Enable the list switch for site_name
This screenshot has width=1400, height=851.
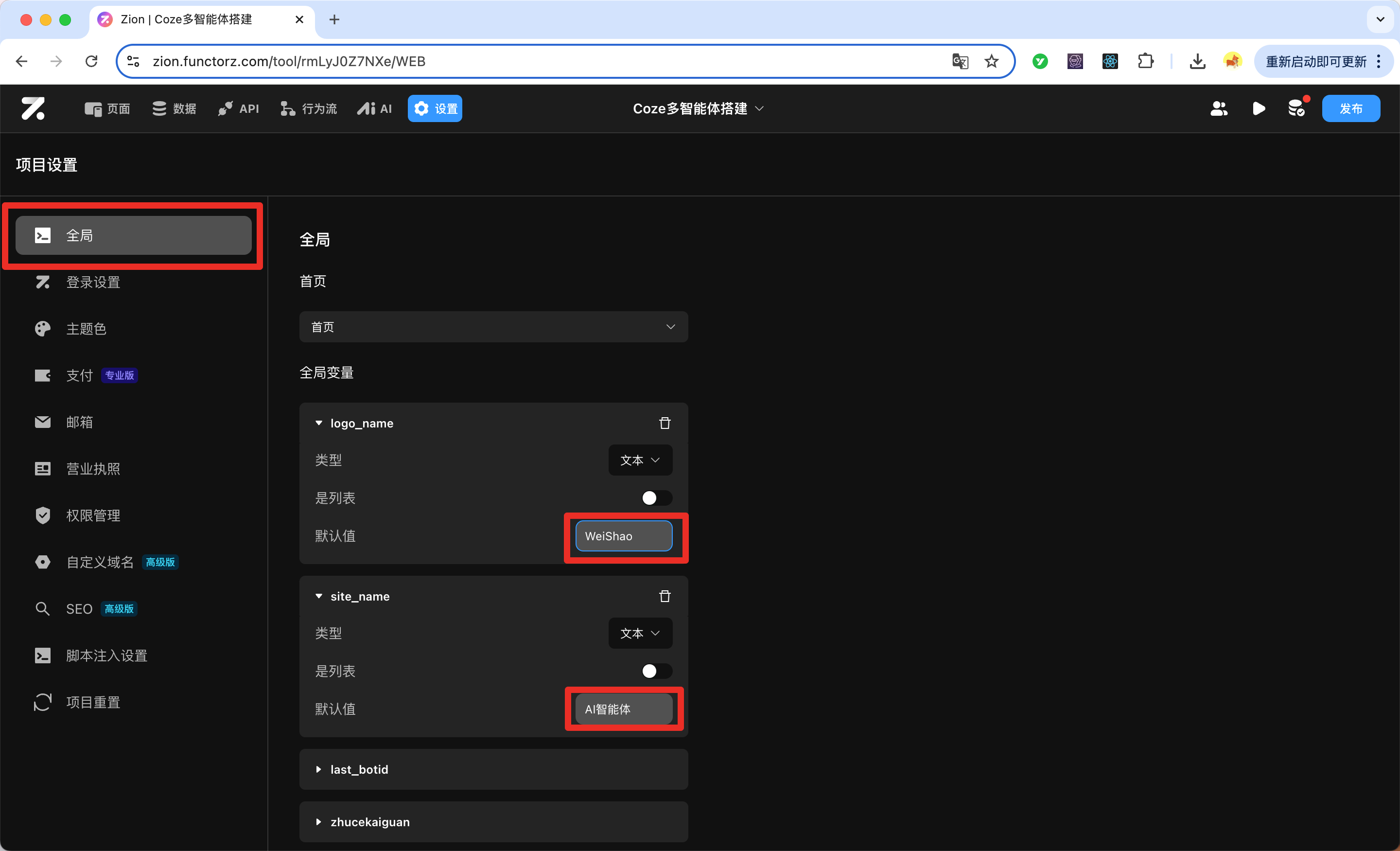click(x=657, y=671)
